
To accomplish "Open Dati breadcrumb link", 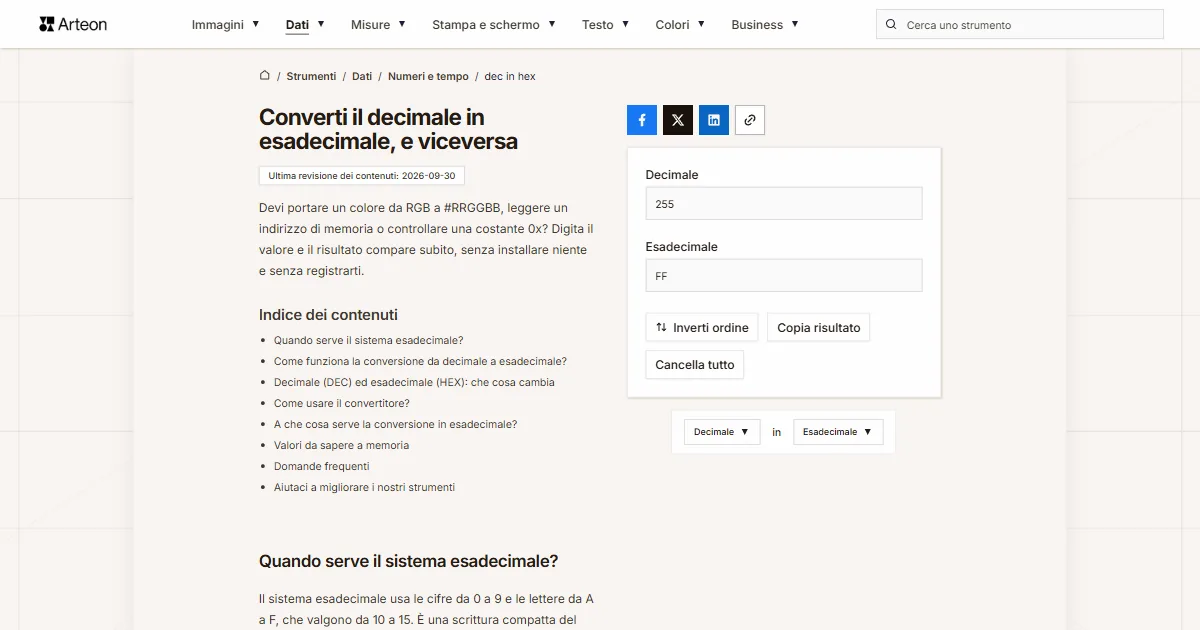I will click(362, 76).
